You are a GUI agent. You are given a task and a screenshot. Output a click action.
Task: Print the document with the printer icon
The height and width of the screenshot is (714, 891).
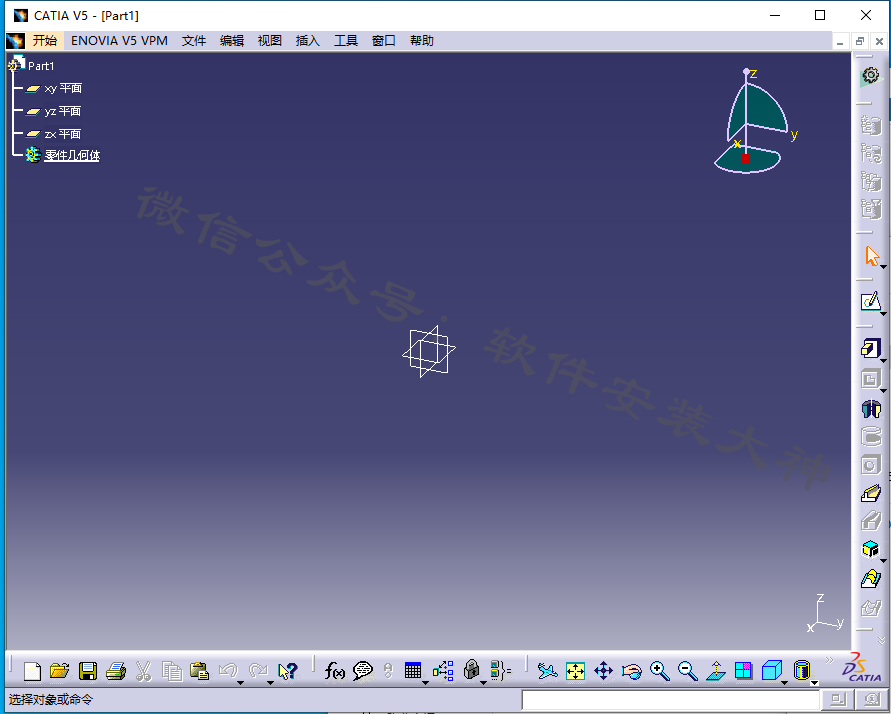pos(116,671)
